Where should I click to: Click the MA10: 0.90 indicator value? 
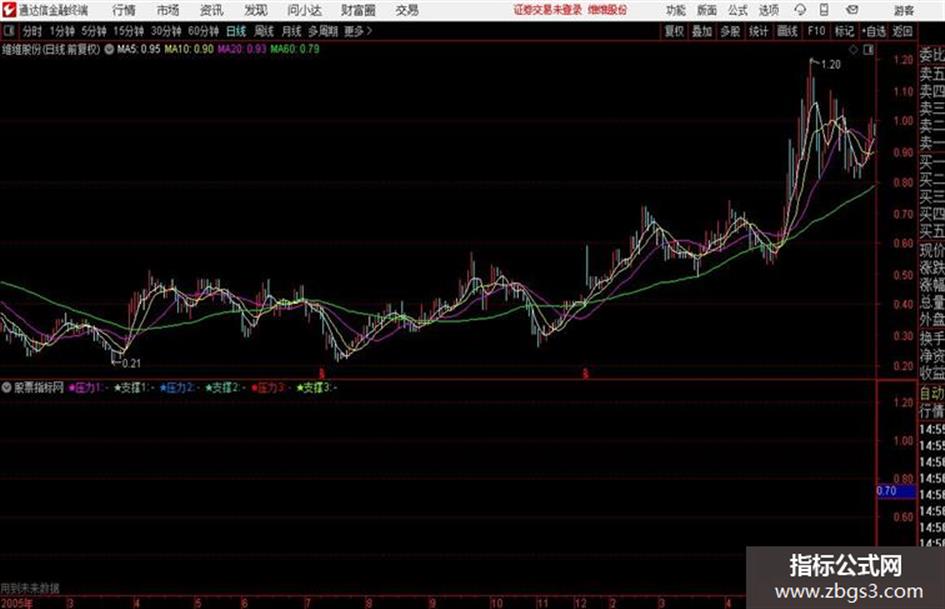point(189,49)
